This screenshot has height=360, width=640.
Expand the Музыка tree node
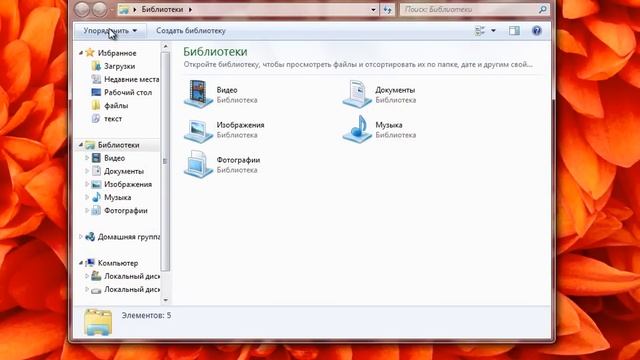click(87, 197)
